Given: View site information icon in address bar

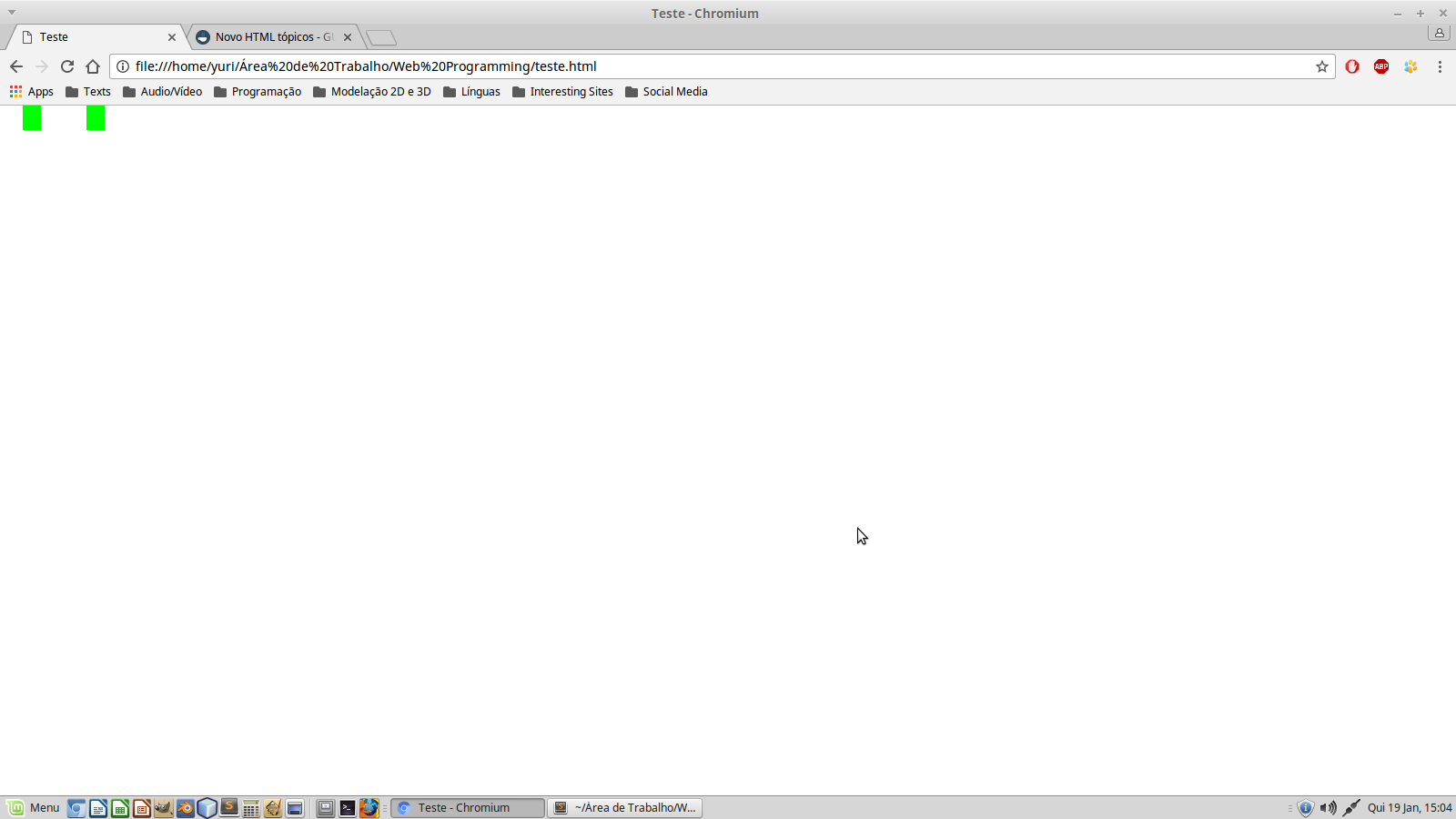Looking at the screenshot, I should point(123,66).
